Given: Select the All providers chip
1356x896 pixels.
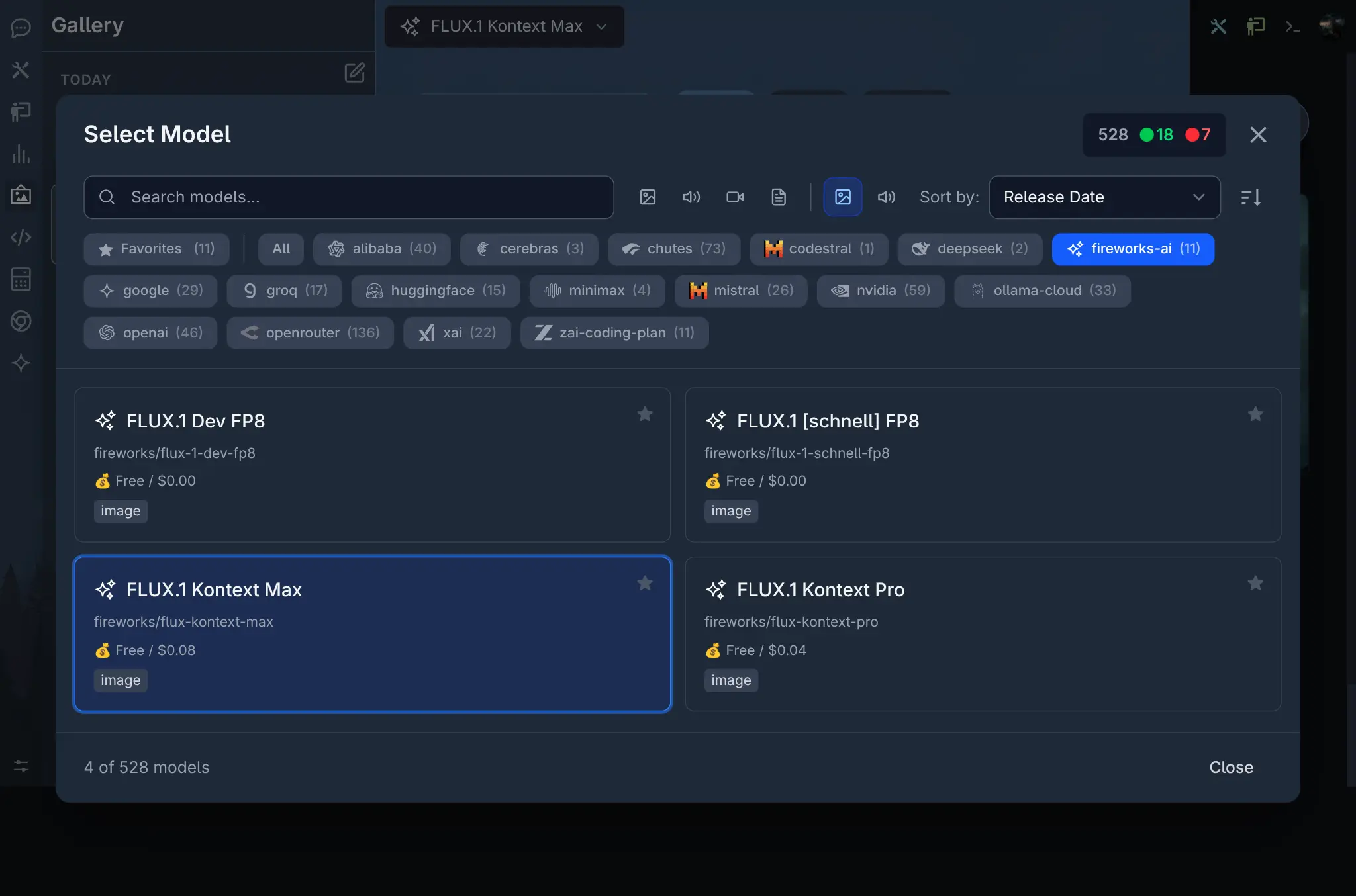Looking at the screenshot, I should point(281,249).
